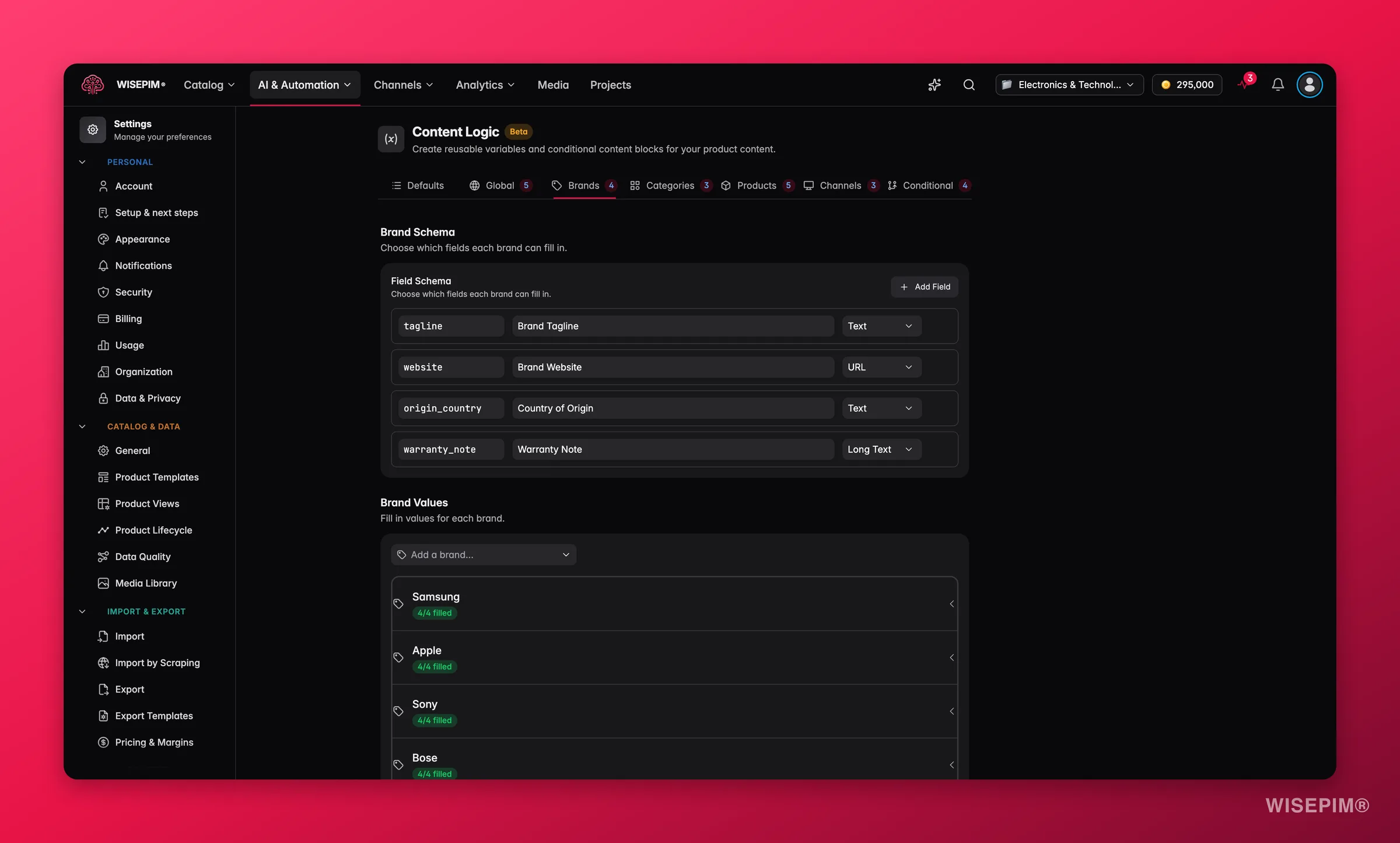Click the Settings gear icon in sidebar header
The image size is (1400, 843).
[93, 130]
